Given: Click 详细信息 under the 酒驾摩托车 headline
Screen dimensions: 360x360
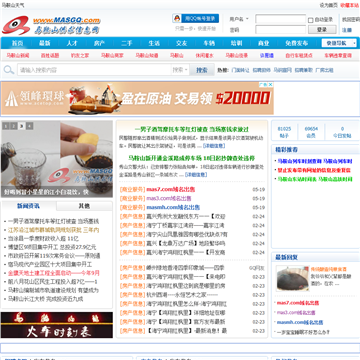Looking at the screenshot, I should [x=214, y=146].
